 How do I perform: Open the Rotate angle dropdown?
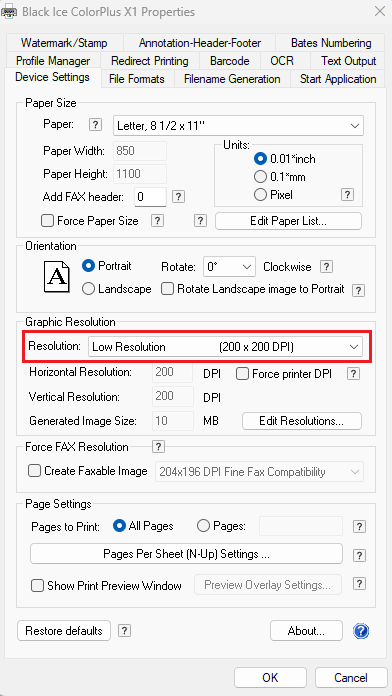(x=229, y=267)
